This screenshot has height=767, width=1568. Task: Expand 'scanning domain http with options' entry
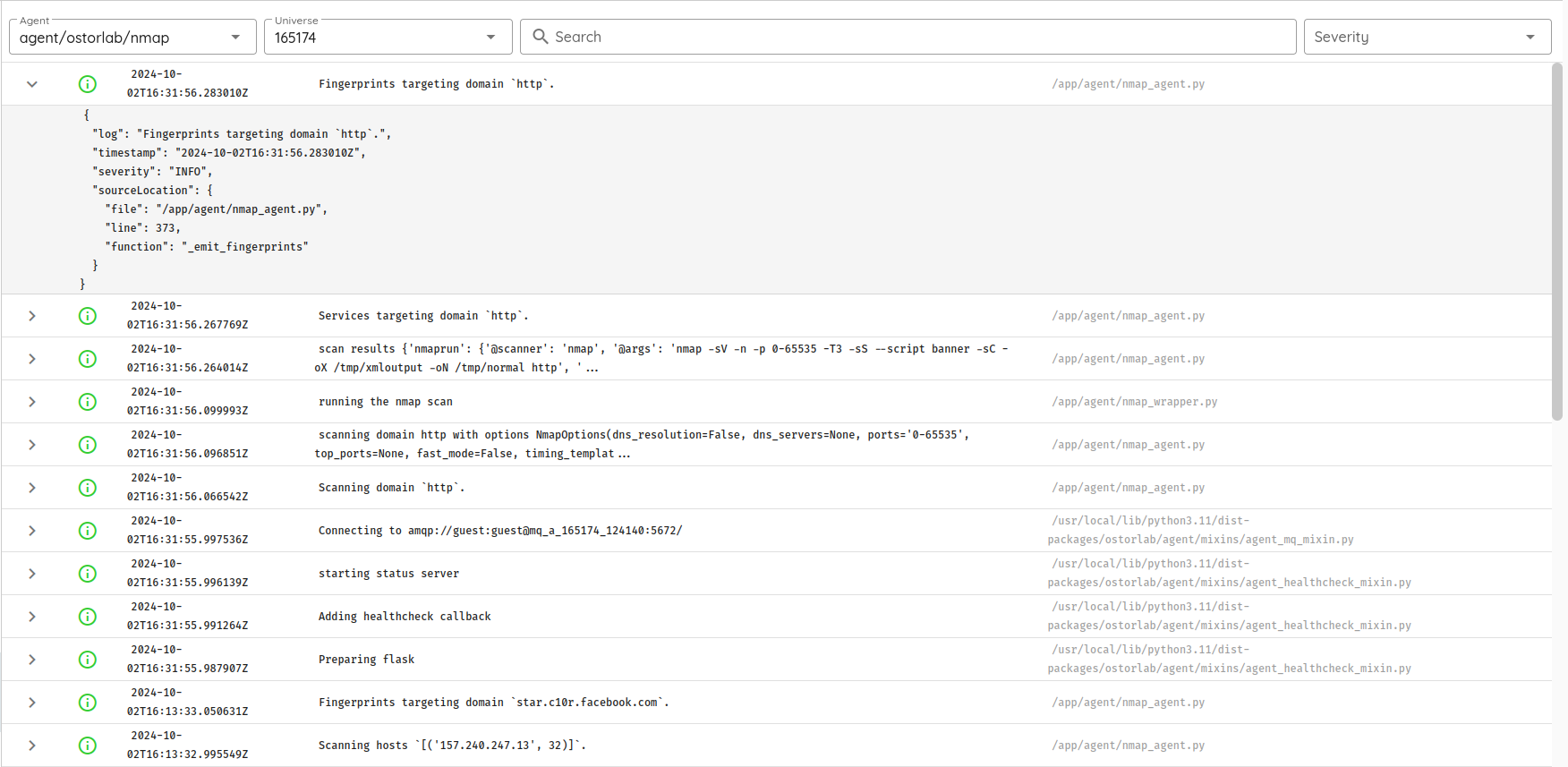pos(32,445)
